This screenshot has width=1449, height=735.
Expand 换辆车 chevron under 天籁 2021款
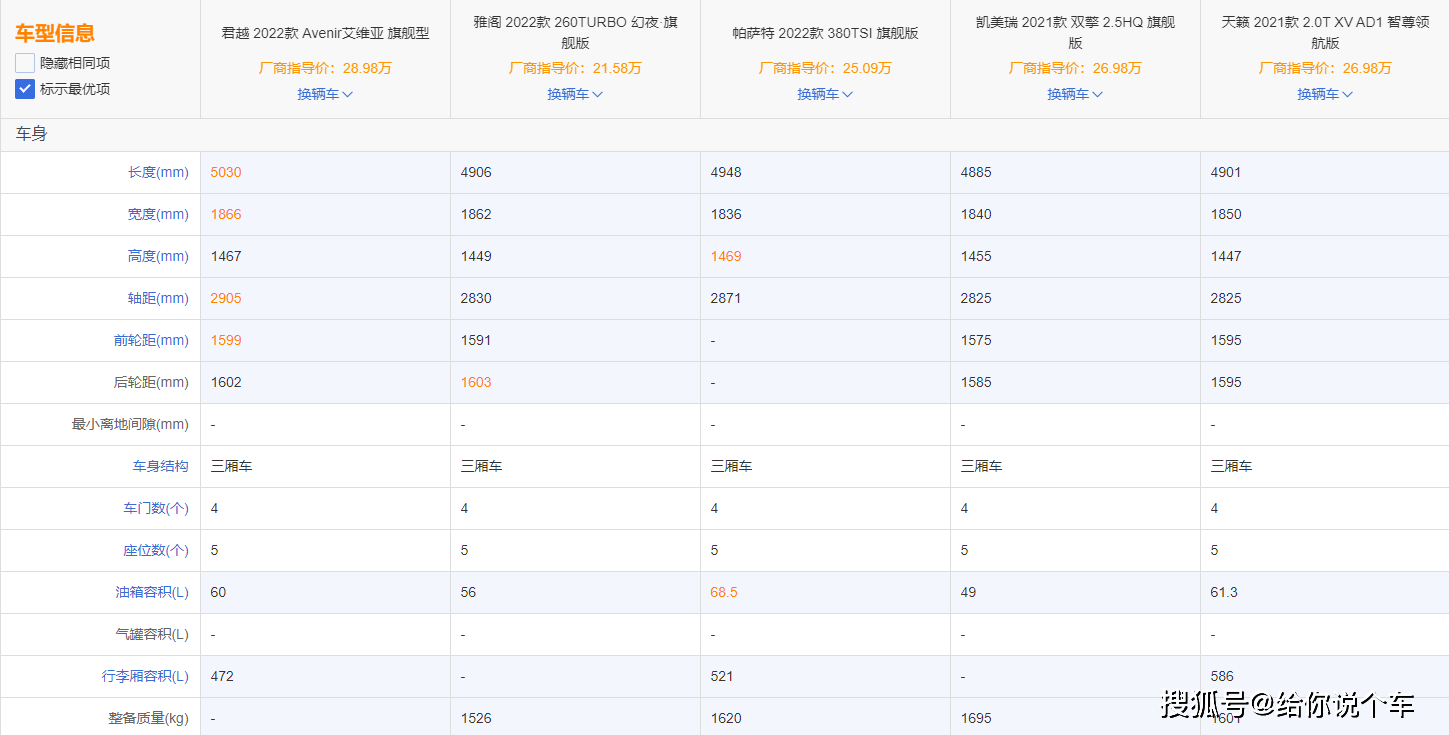1347,94
